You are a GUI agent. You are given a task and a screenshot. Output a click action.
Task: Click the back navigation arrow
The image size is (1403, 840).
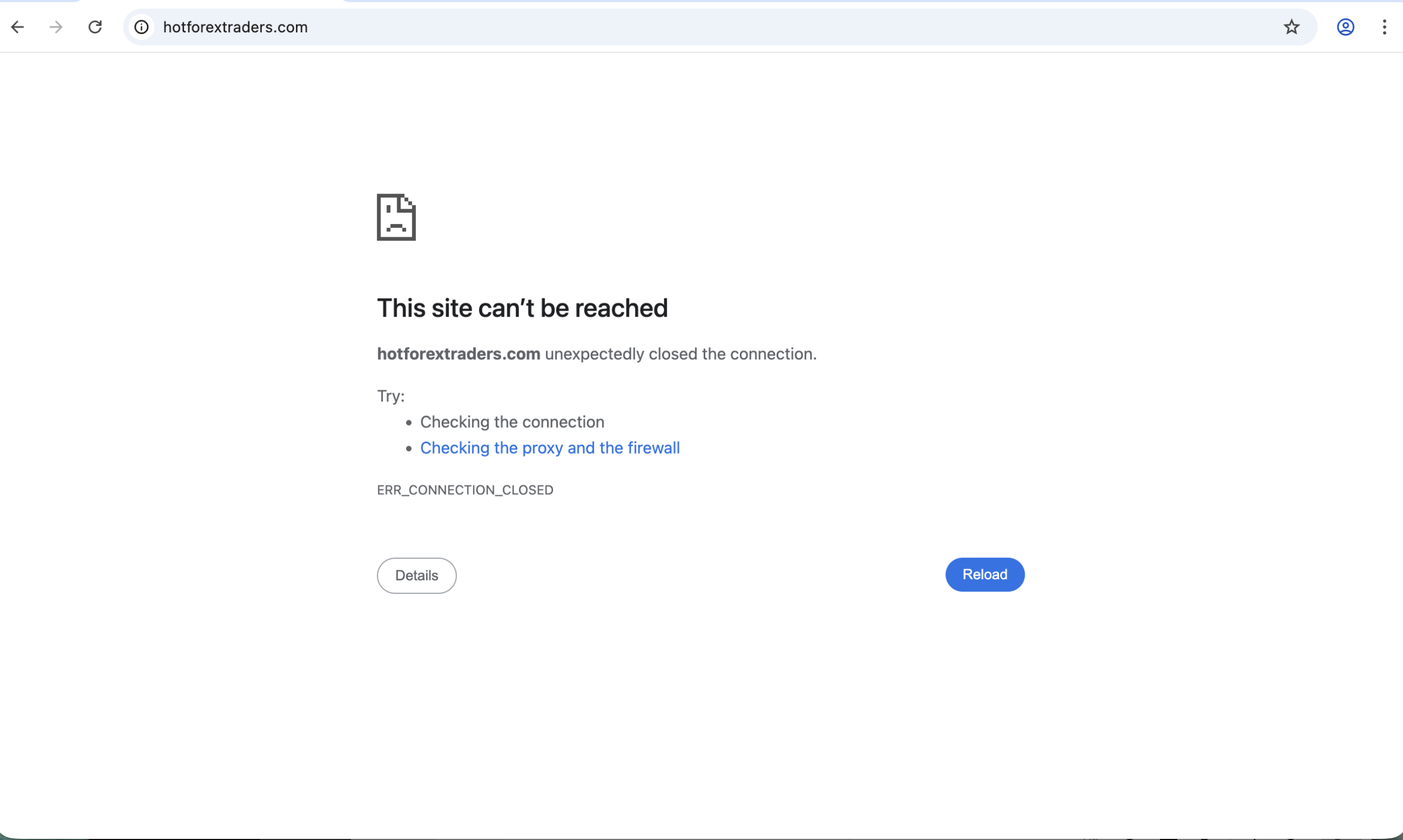tap(18, 27)
